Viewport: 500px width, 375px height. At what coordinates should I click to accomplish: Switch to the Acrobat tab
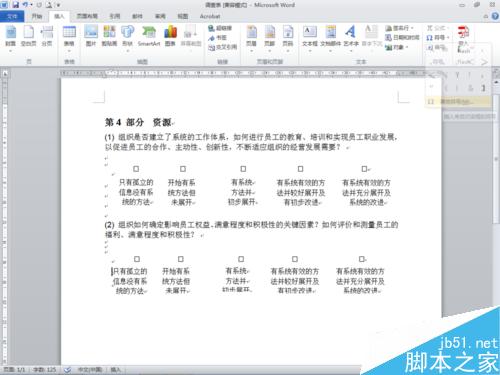[210, 16]
